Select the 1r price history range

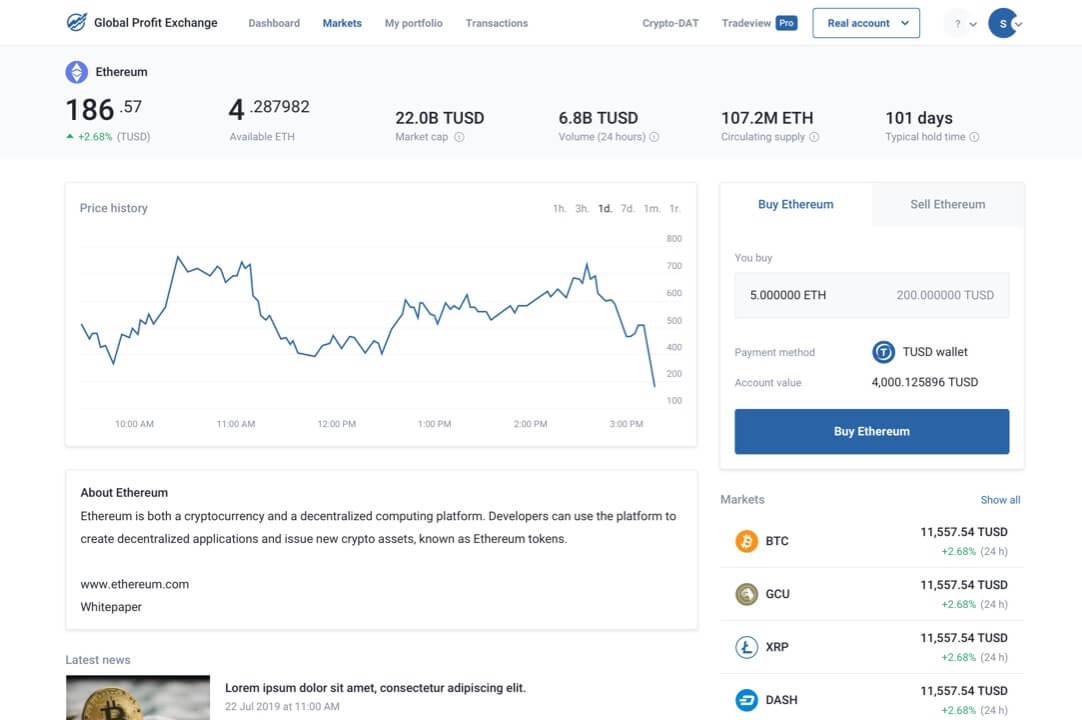674,208
